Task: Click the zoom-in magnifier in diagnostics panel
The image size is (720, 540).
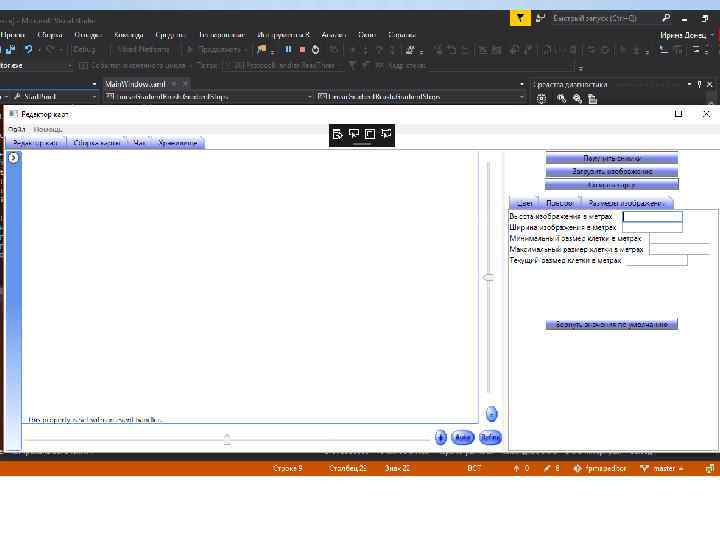Action: (x=561, y=98)
